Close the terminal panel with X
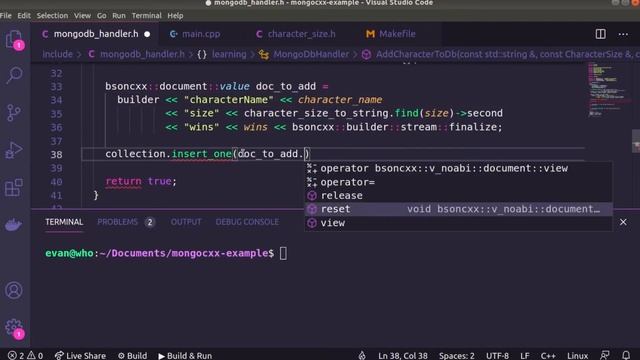The width and height of the screenshot is (640, 360). tap(623, 222)
